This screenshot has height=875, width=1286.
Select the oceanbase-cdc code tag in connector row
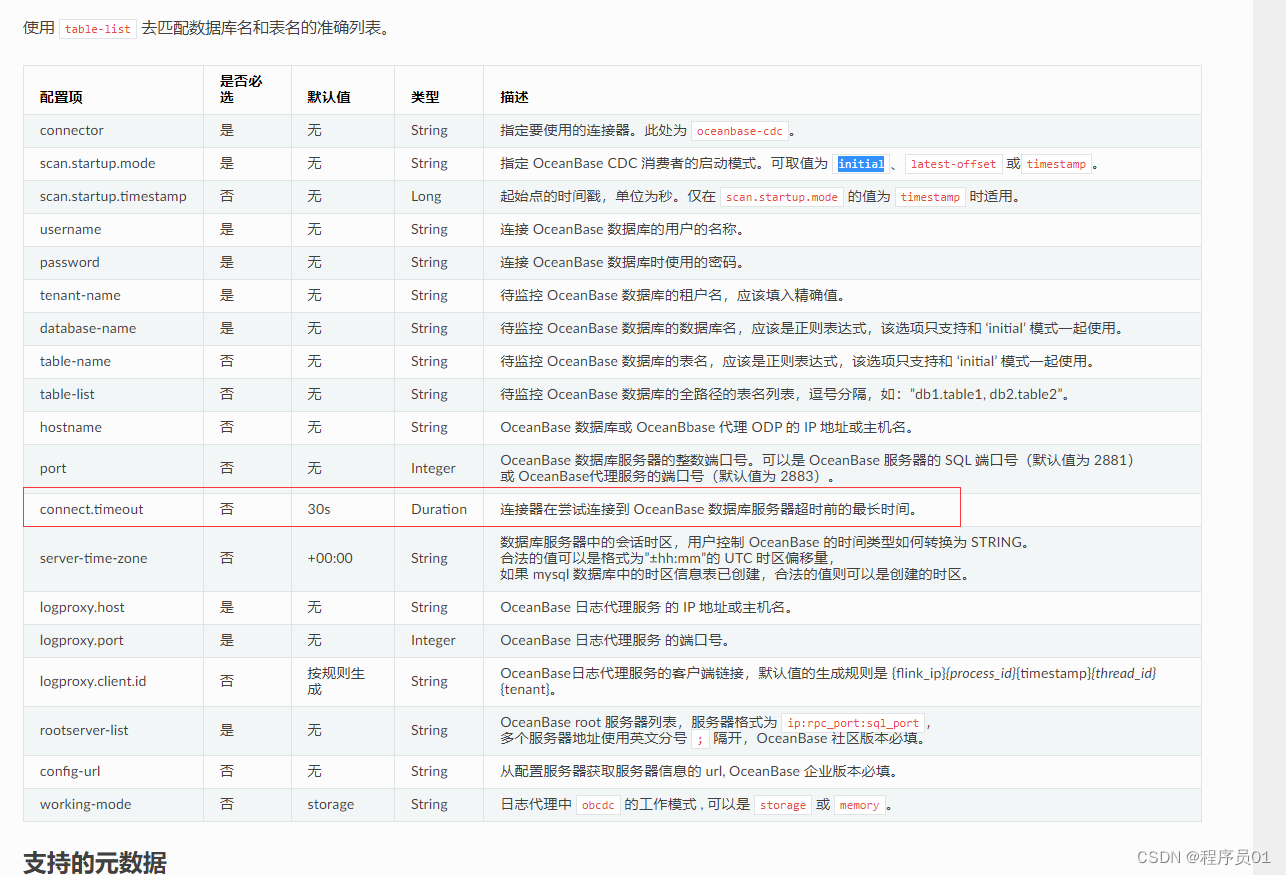(x=740, y=130)
